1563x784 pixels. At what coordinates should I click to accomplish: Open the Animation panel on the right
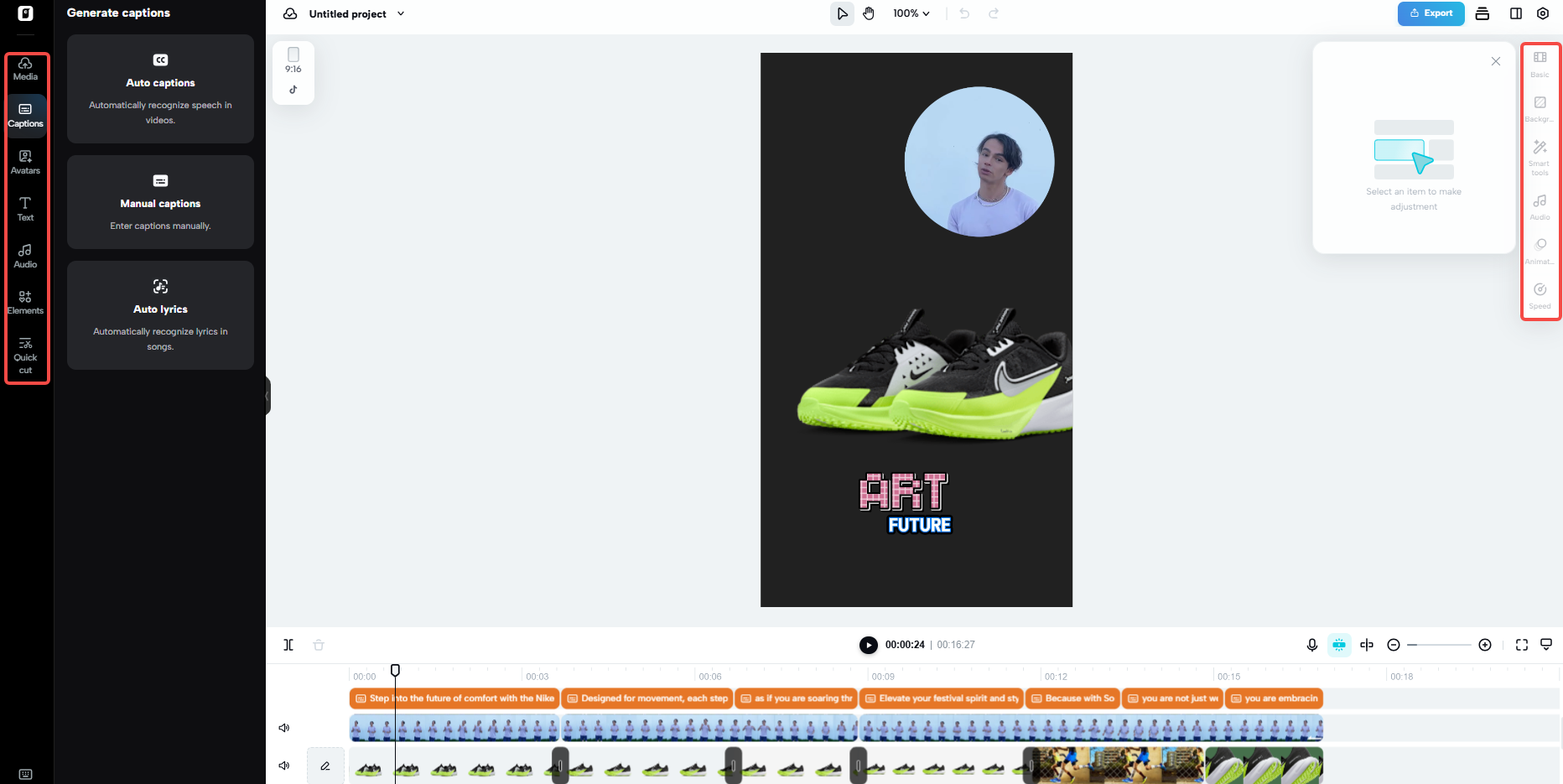(1540, 250)
